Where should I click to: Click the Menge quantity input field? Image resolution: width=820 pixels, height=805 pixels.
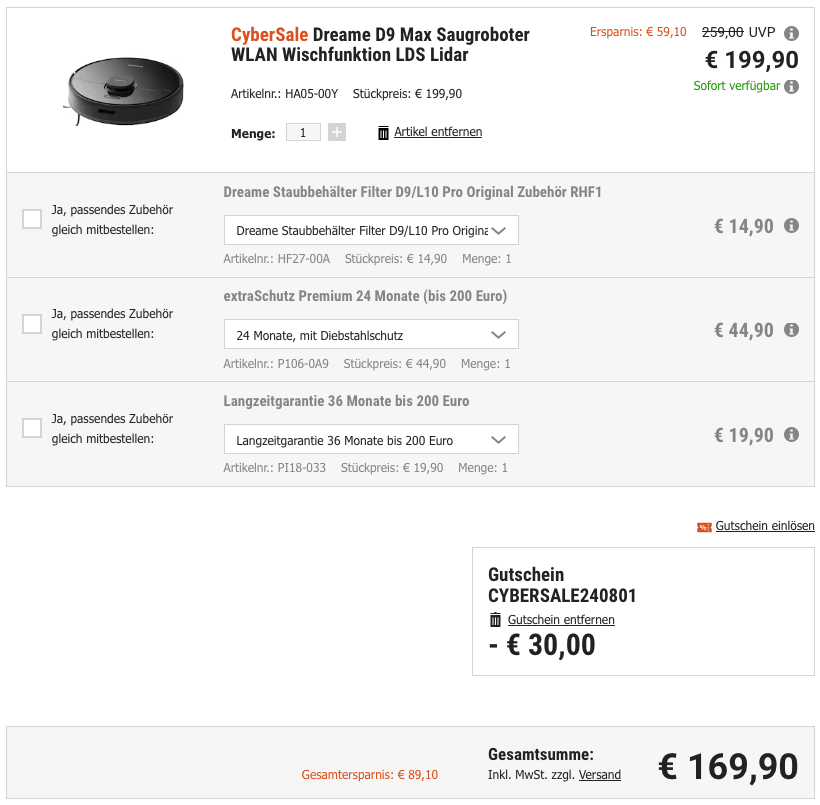click(x=303, y=132)
